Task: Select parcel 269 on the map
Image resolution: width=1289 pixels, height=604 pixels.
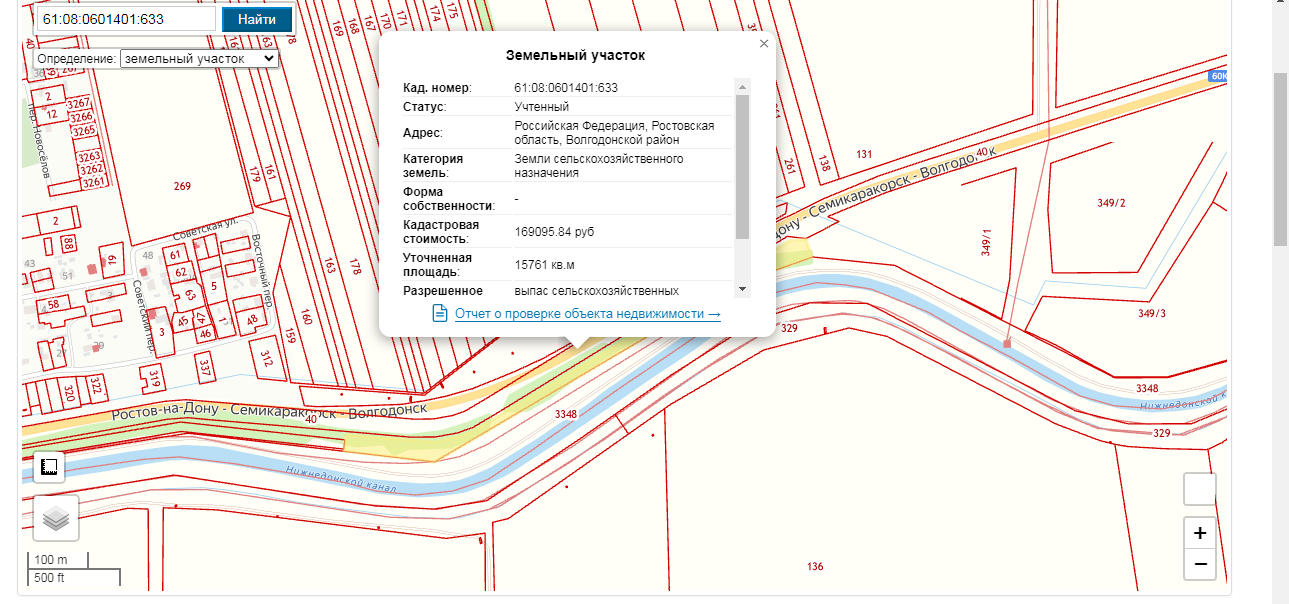Action: pyautogui.click(x=181, y=186)
